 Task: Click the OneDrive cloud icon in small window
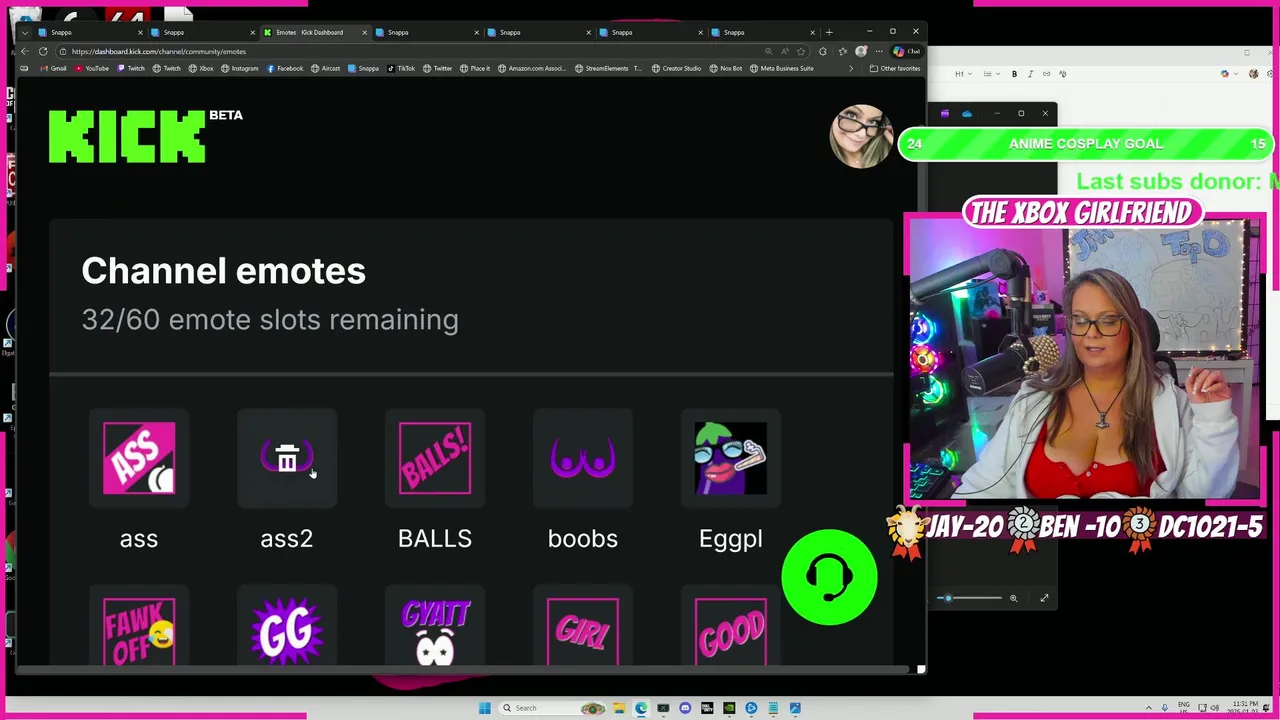(x=966, y=114)
